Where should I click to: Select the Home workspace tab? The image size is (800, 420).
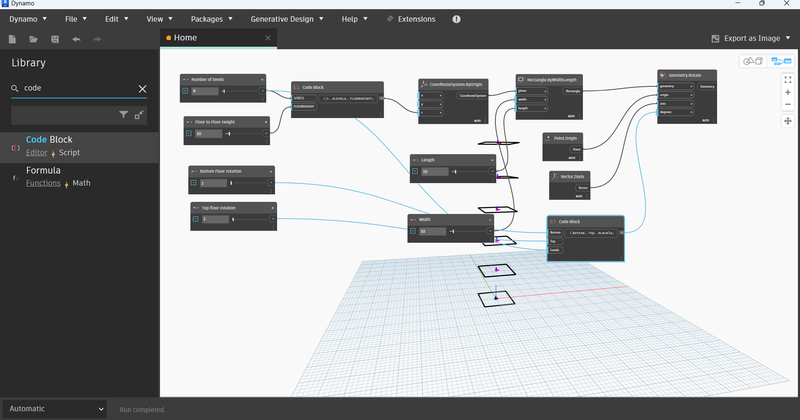pos(218,38)
